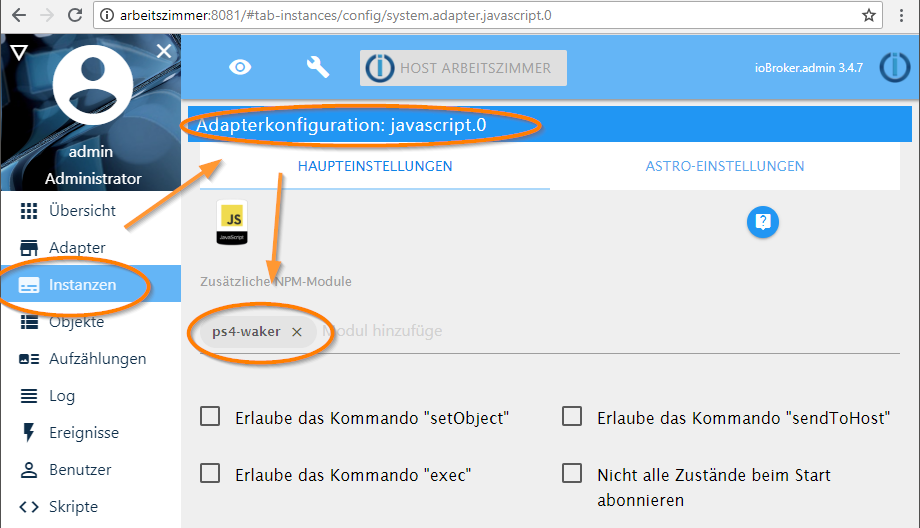The height and width of the screenshot is (528, 920).
Task: Open system settings wrench icon
Action: [x=317, y=67]
